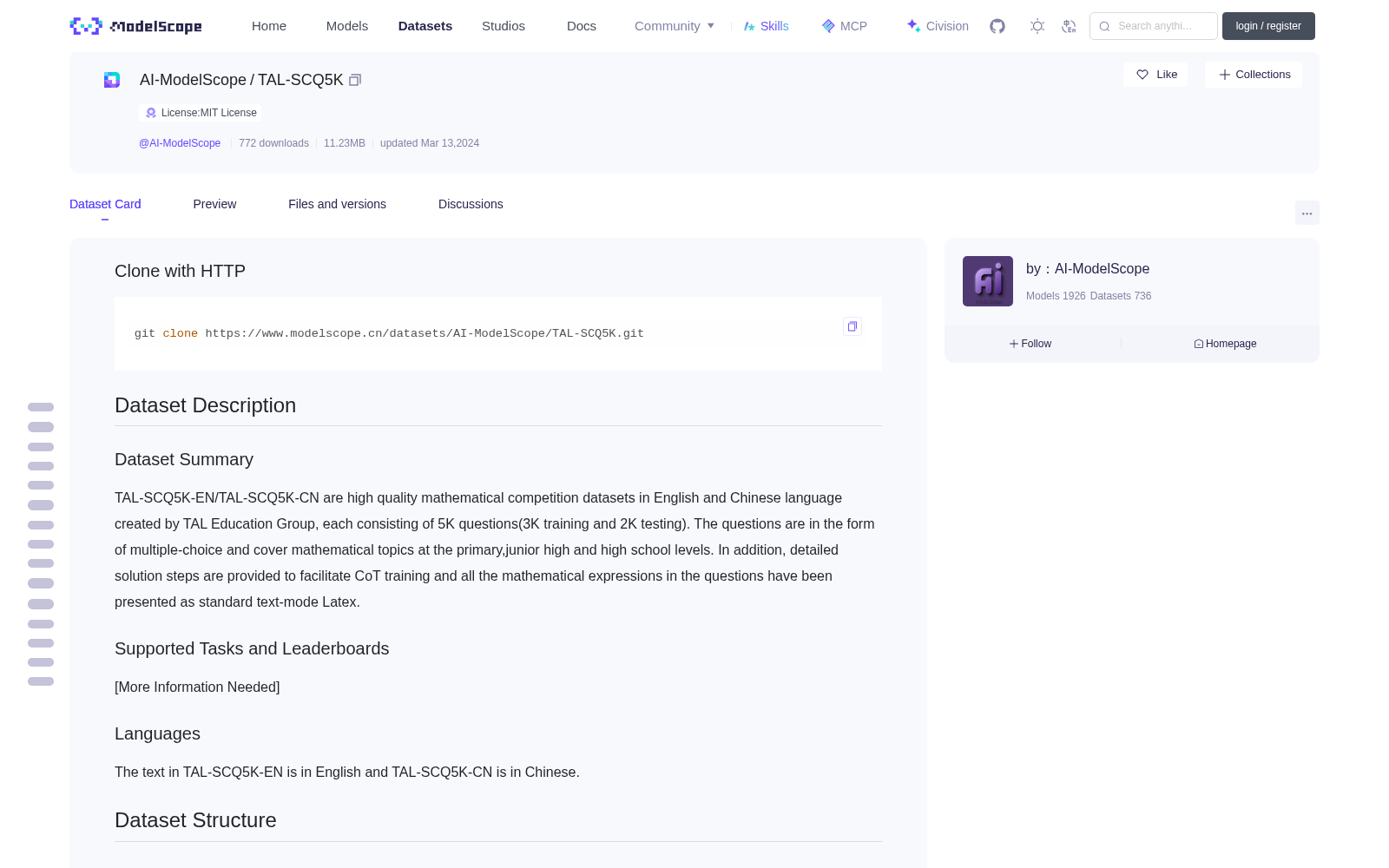The height and width of the screenshot is (868, 1389).
Task: Click the search magnifier icon
Action: (1104, 26)
